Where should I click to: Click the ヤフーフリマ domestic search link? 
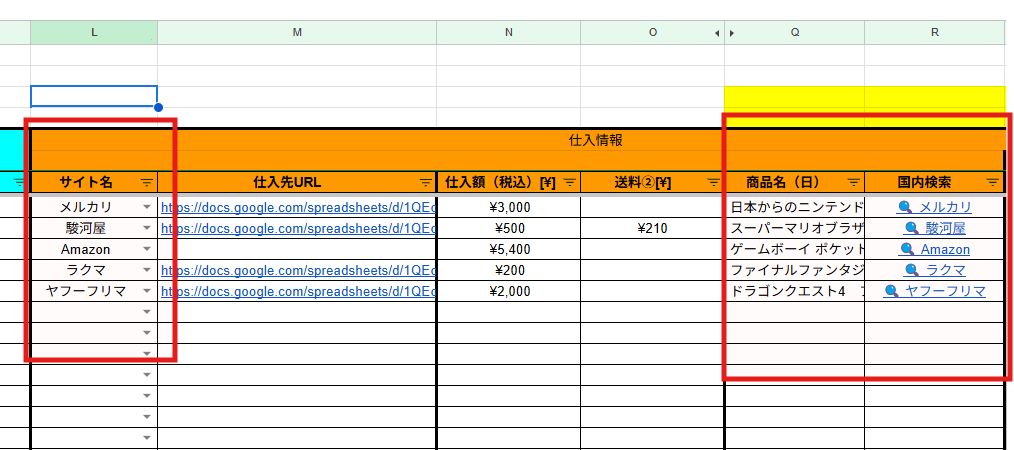coord(934,291)
